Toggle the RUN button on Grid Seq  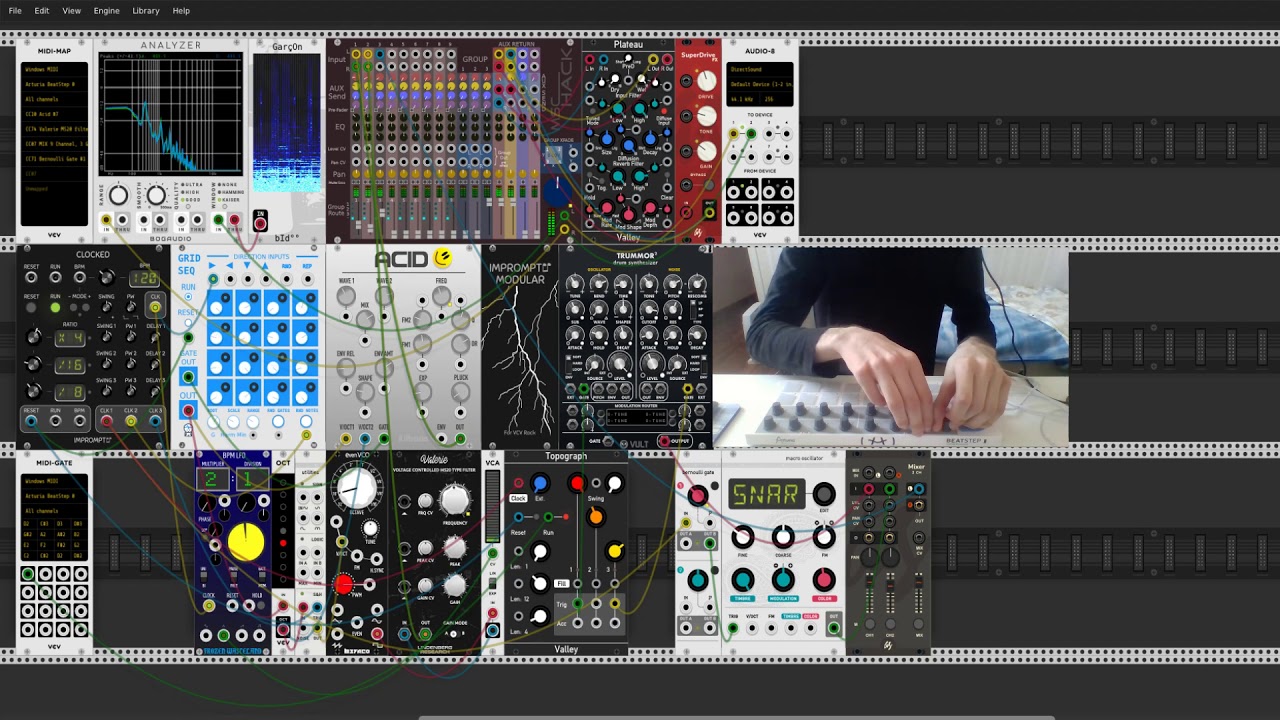click(188, 298)
